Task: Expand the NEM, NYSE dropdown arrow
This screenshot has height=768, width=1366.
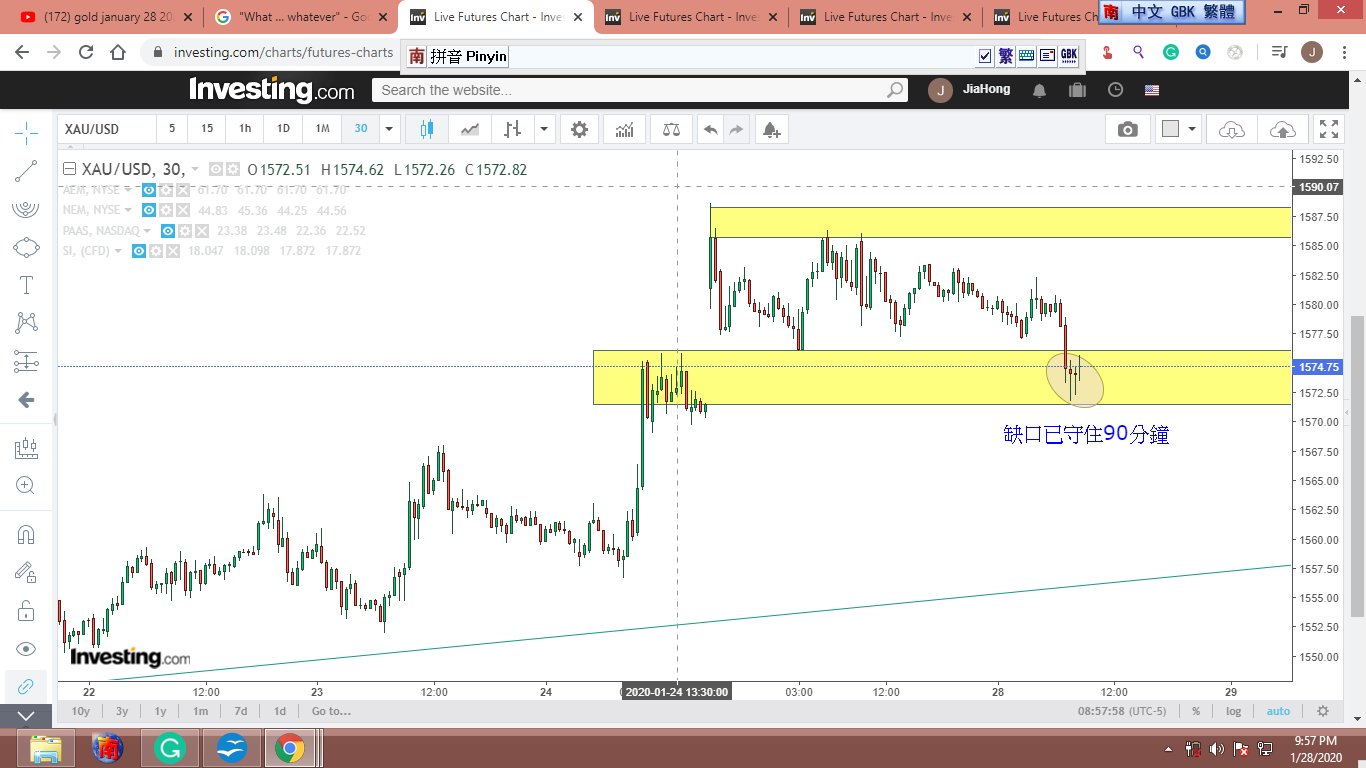Action: coord(128,210)
